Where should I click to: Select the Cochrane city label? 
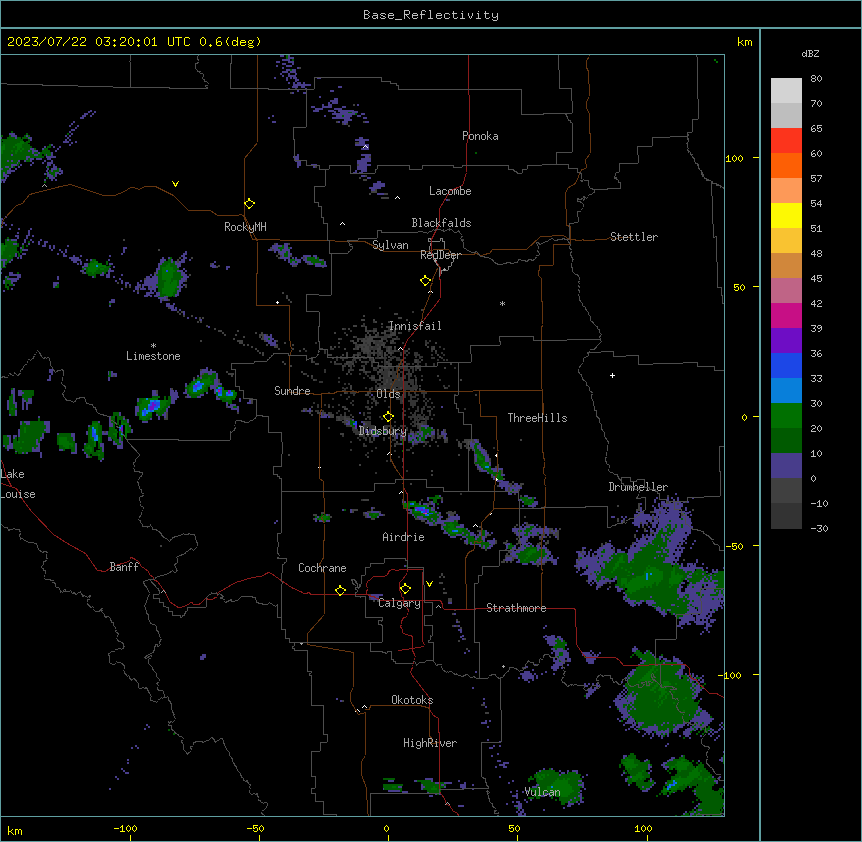(x=322, y=568)
